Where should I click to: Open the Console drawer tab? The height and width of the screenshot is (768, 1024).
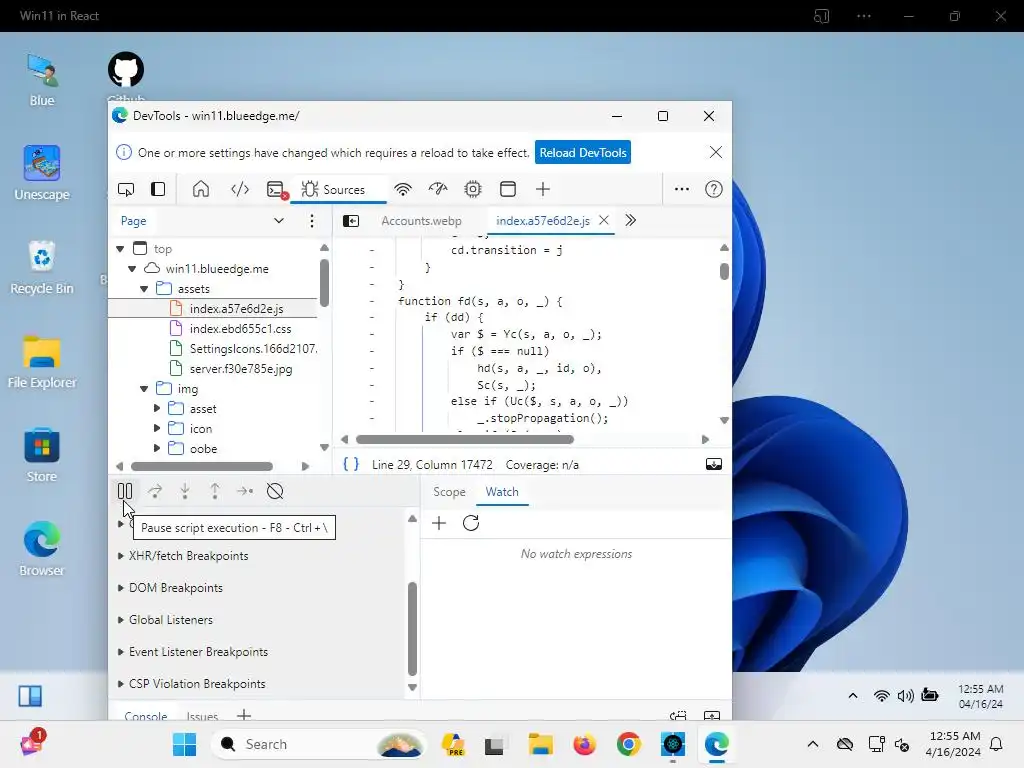point(146,715)
